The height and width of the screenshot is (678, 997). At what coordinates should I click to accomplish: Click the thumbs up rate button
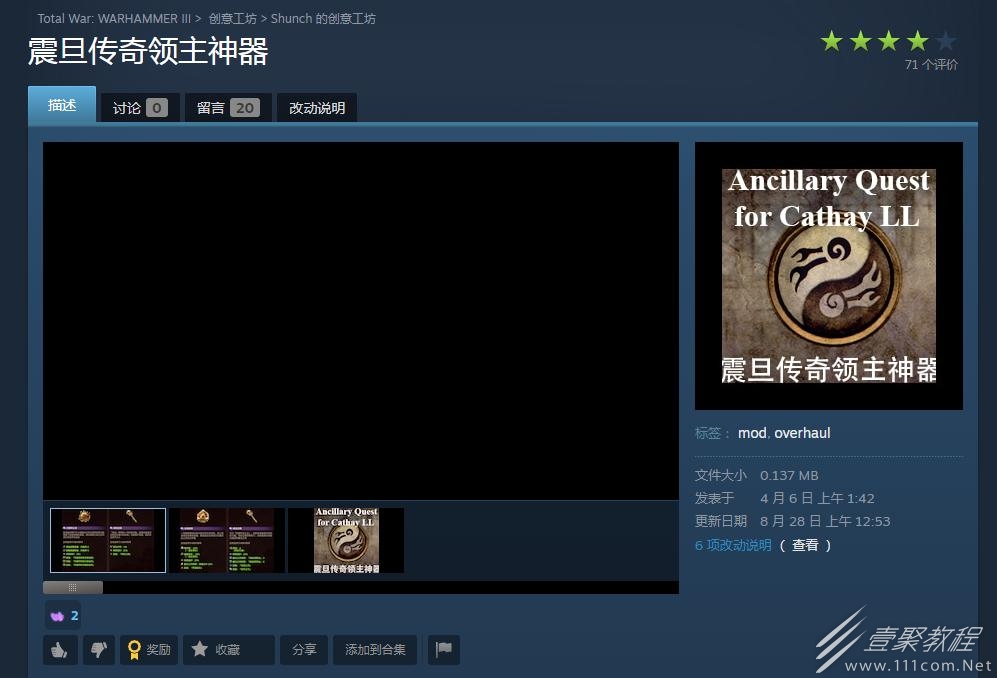coord(60,649)
